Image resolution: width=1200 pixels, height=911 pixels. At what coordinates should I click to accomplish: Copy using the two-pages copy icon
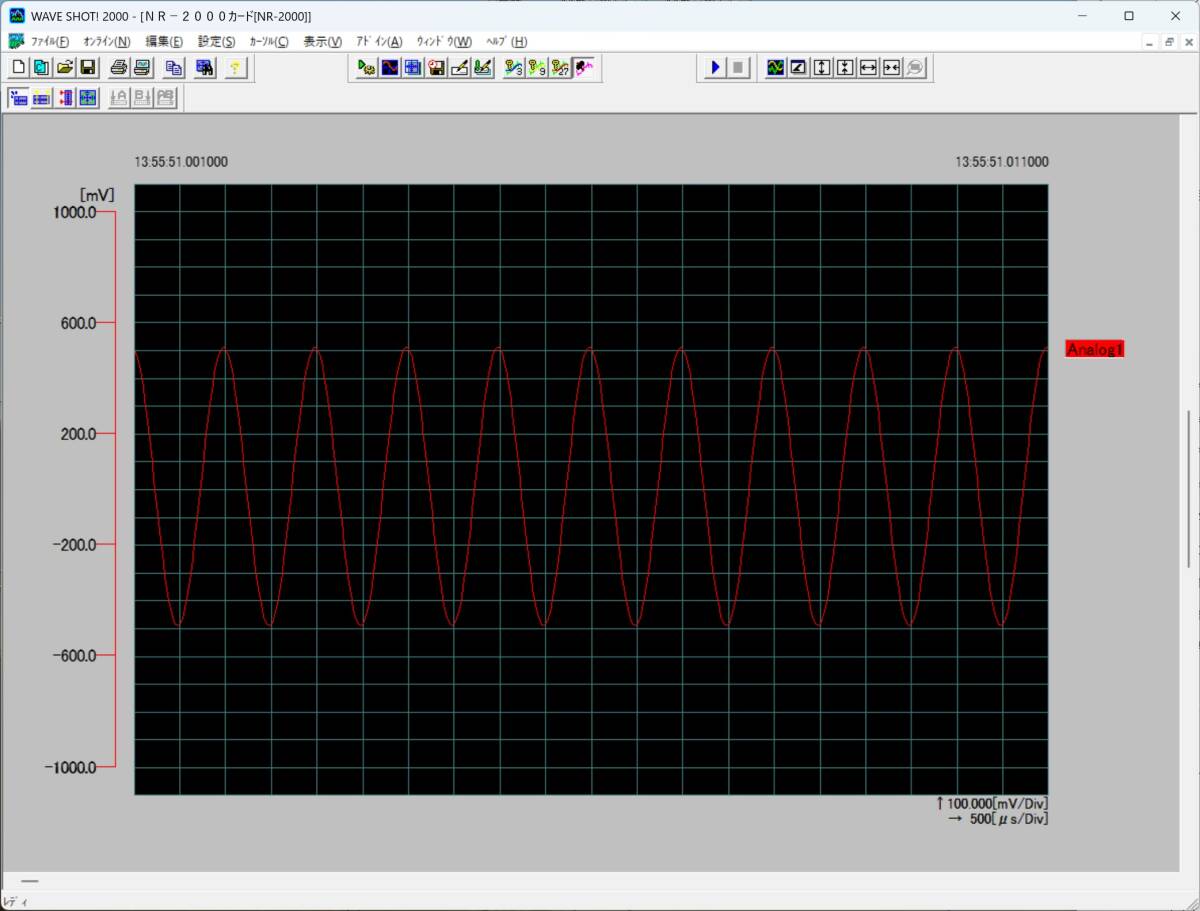[174, 68]
